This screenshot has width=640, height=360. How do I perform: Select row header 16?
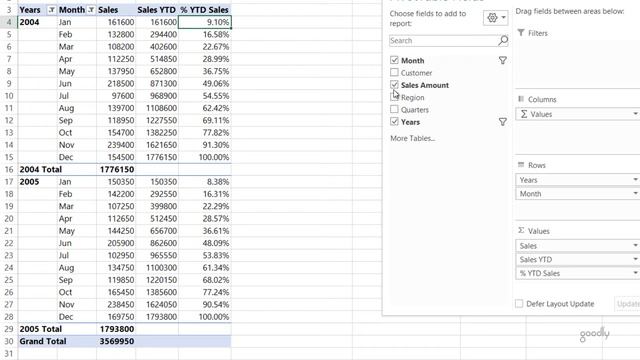tap(9, 169)
